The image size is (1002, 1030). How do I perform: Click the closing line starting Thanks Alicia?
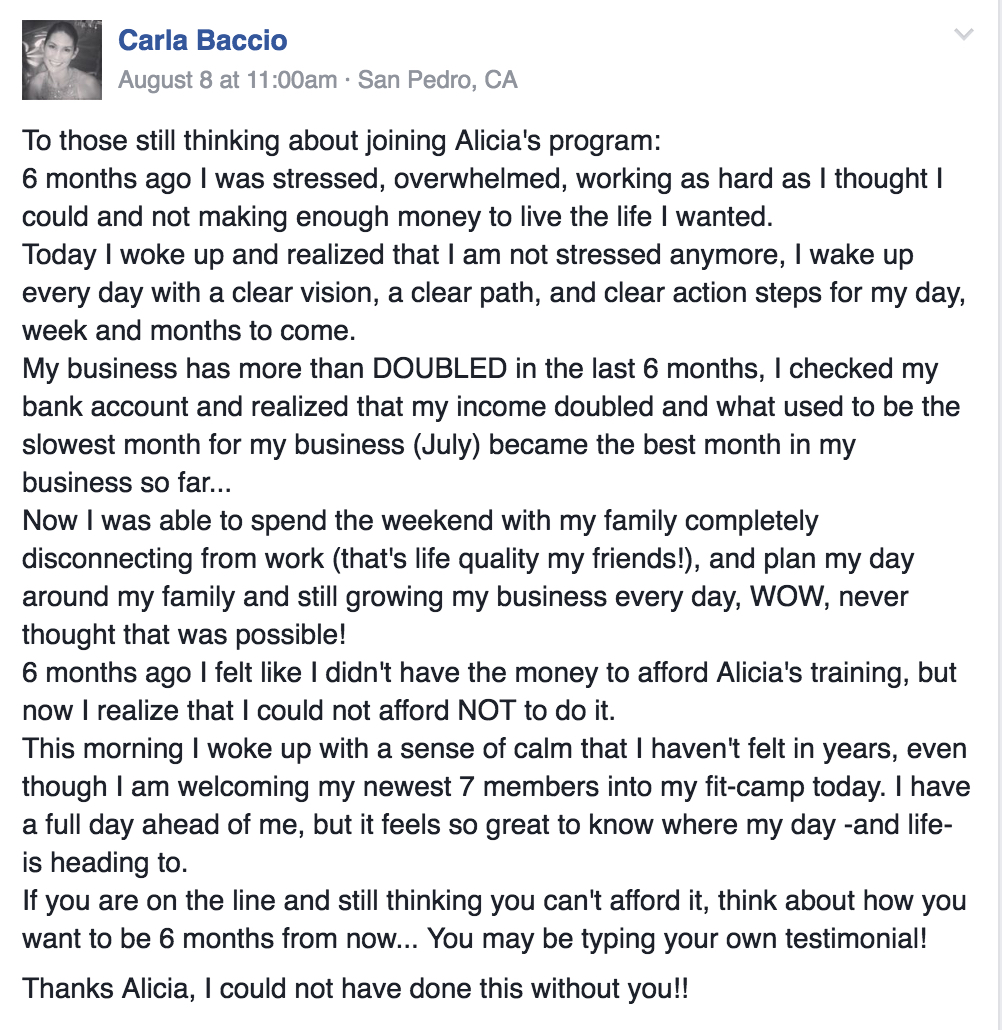tap(355, 989)
